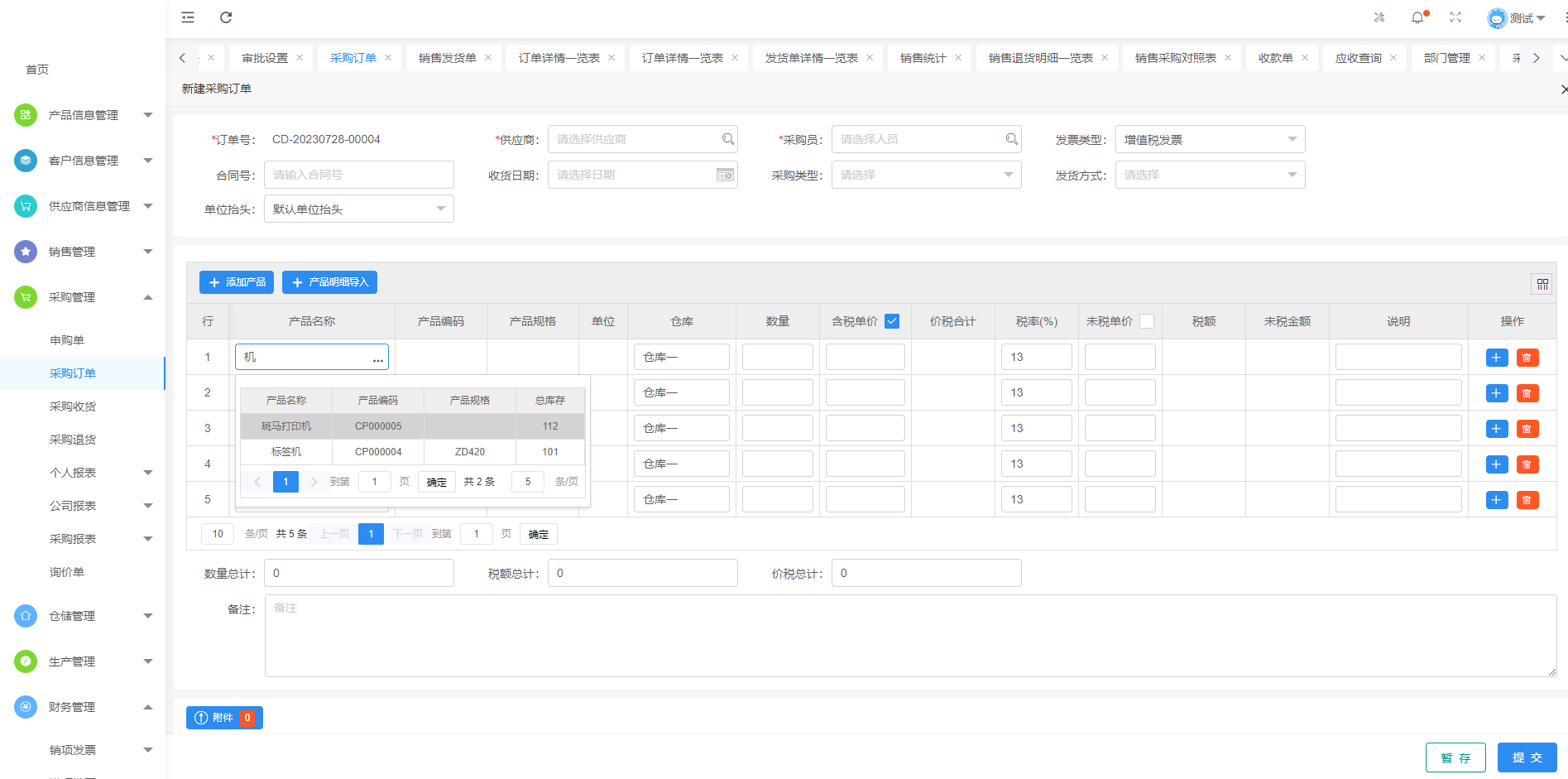The image size is (1568, 779).
Task: Add a row after row 3 with plus icon
Action: (1497, 429)
